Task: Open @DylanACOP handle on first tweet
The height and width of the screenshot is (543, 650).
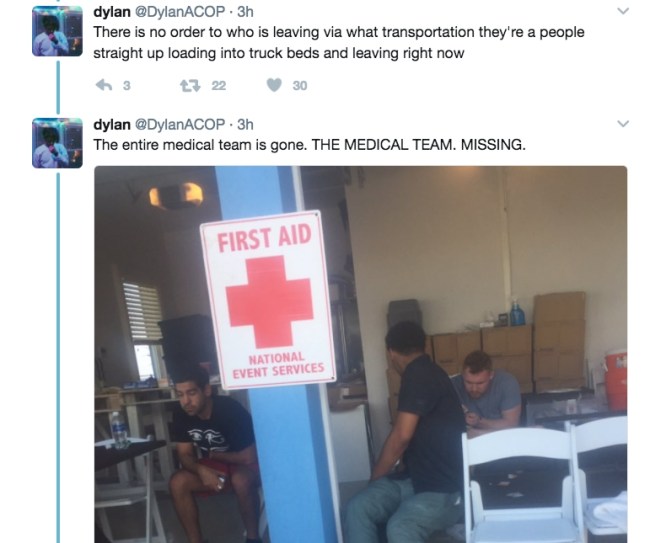Action: [x=180, y=12]
